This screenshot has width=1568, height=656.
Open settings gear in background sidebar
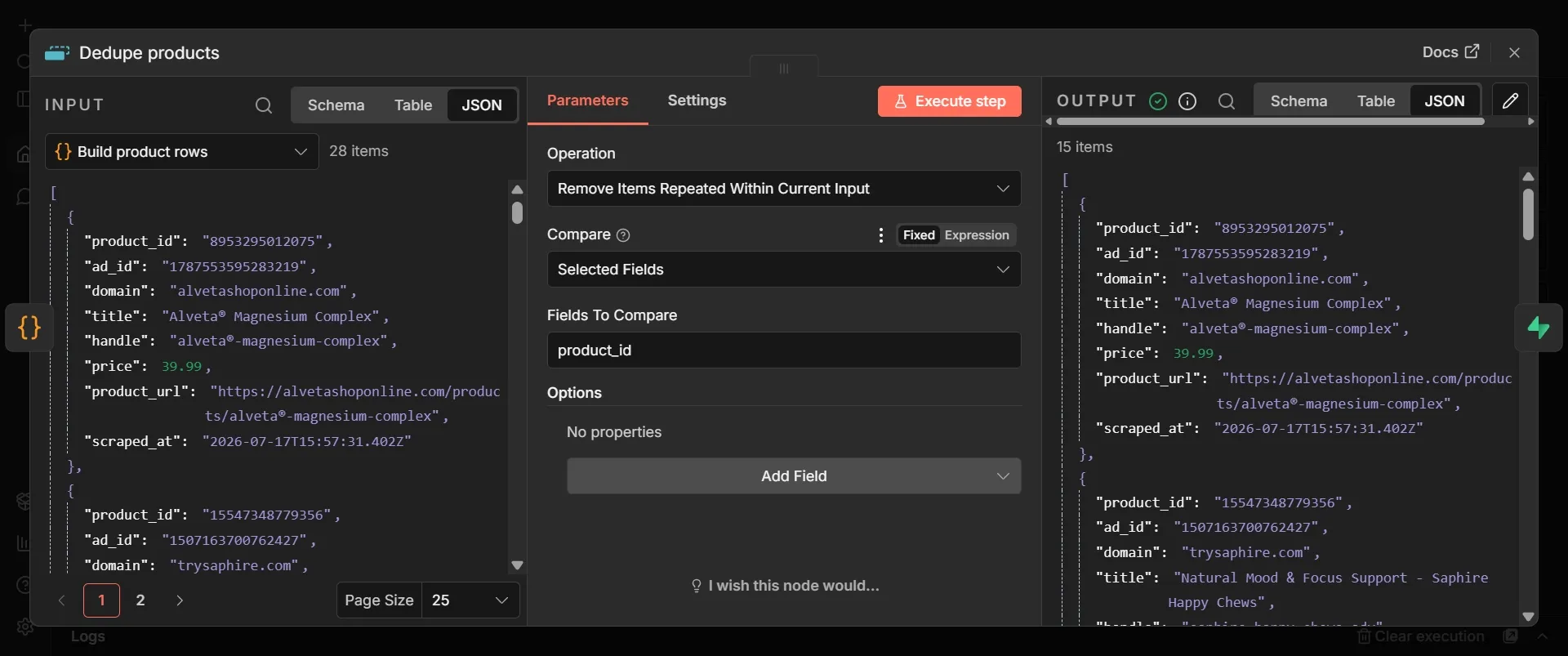(24, 627)
